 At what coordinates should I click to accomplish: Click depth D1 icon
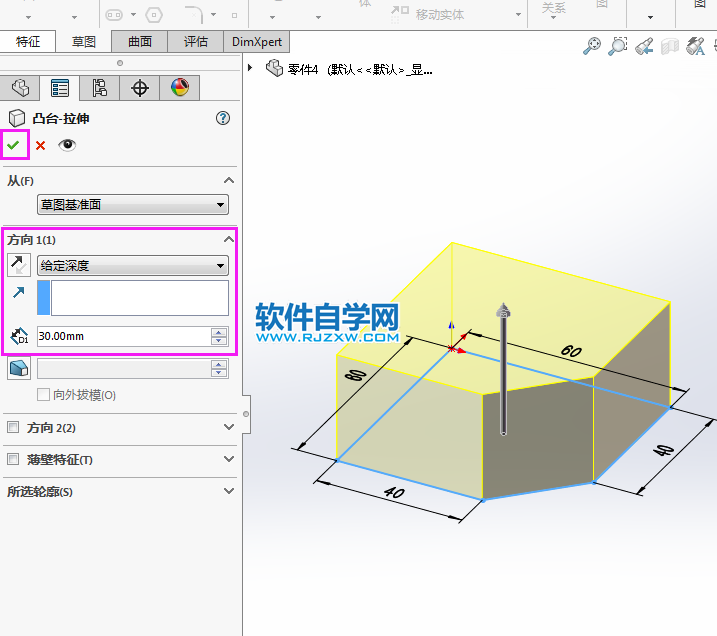(20, 336)
